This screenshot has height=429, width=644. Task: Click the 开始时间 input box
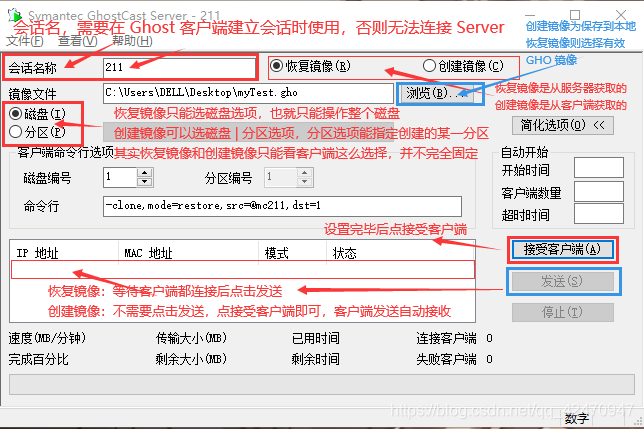(598, 167)
